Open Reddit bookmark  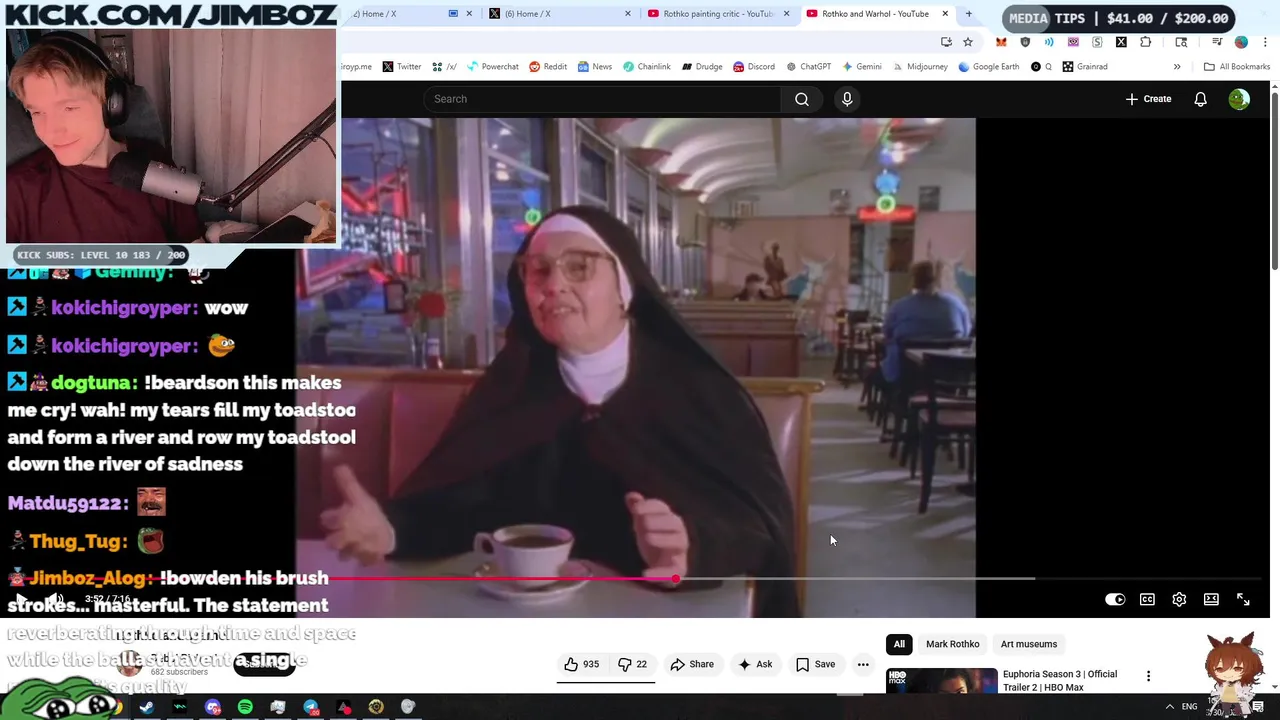[x=548, y=67]
